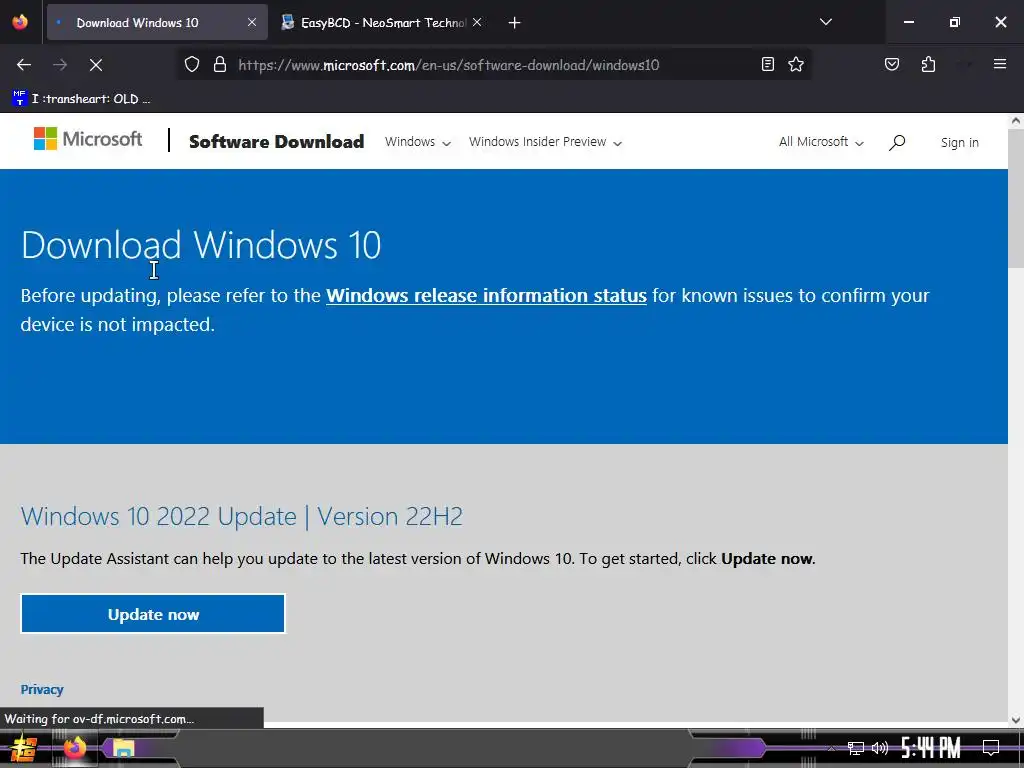The width and height of the screenshot is (1024, 768).
Task: Expand the All Microsoft menu
Action: pyautogui.click(x=821, y=142)
